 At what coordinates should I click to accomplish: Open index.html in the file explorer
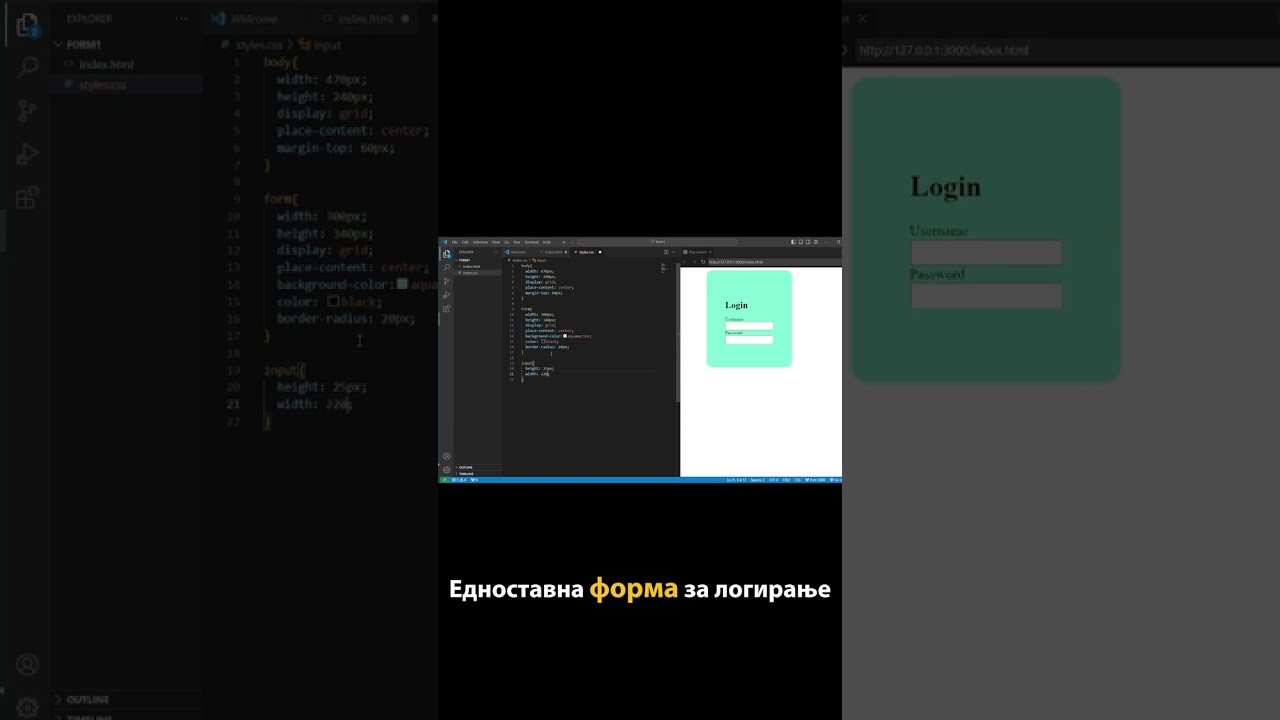coord(471,267)
